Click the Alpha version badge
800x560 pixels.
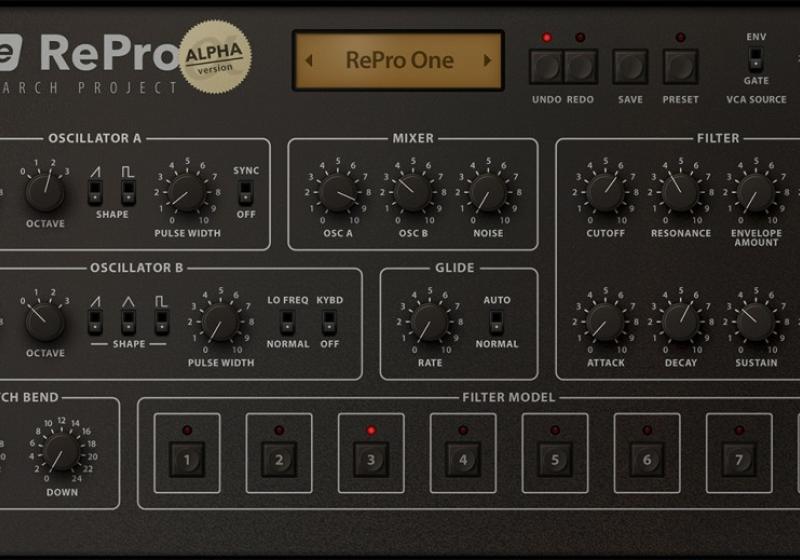point(215,57)
